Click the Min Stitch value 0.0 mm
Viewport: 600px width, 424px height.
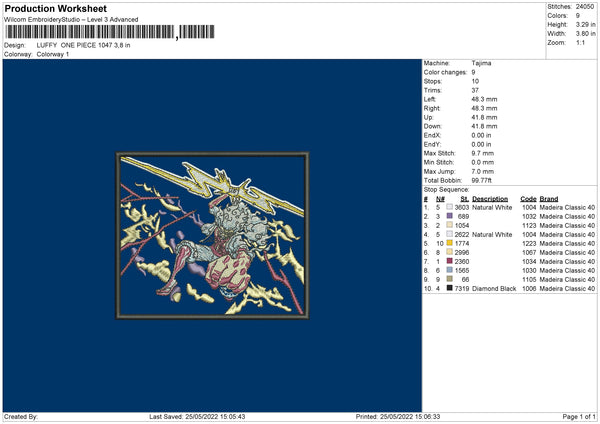[x=483, y=162]
